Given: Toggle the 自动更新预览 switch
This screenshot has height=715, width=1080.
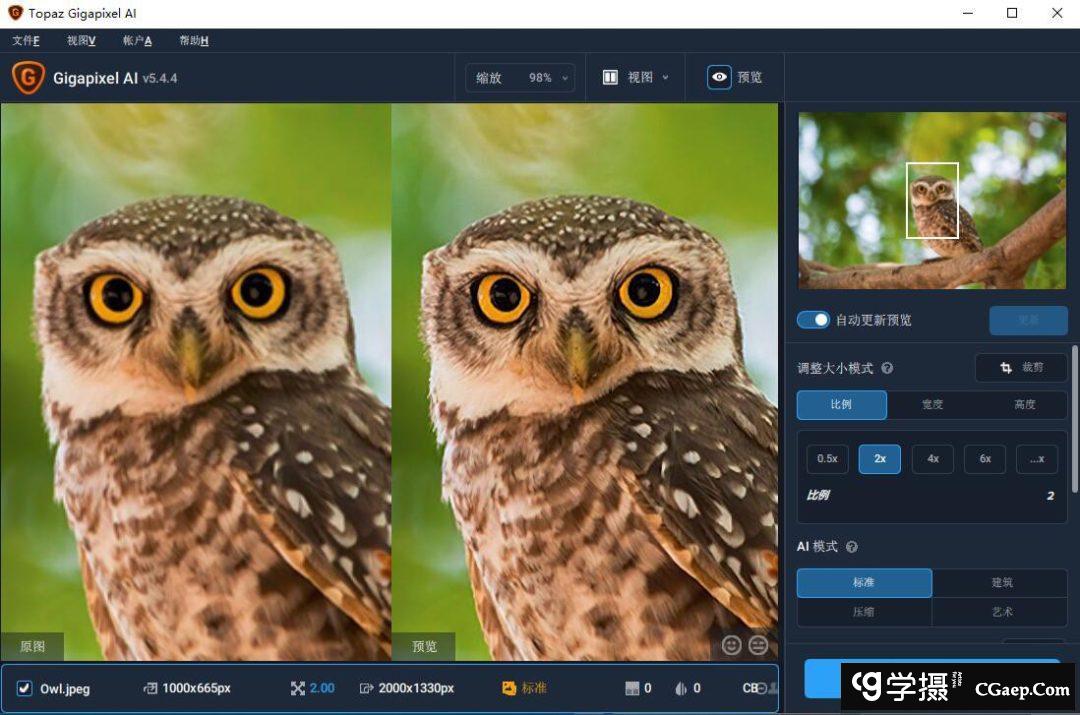Looking at the screenshot, I should point(813,320).
